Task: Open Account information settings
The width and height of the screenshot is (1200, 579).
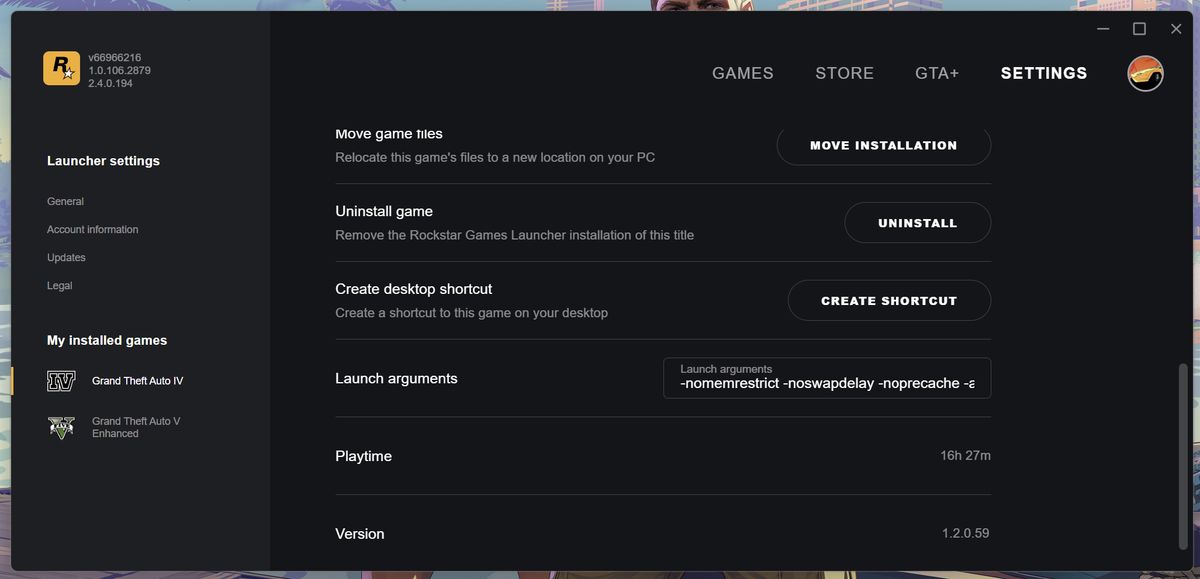Action: tap(93, 229)
